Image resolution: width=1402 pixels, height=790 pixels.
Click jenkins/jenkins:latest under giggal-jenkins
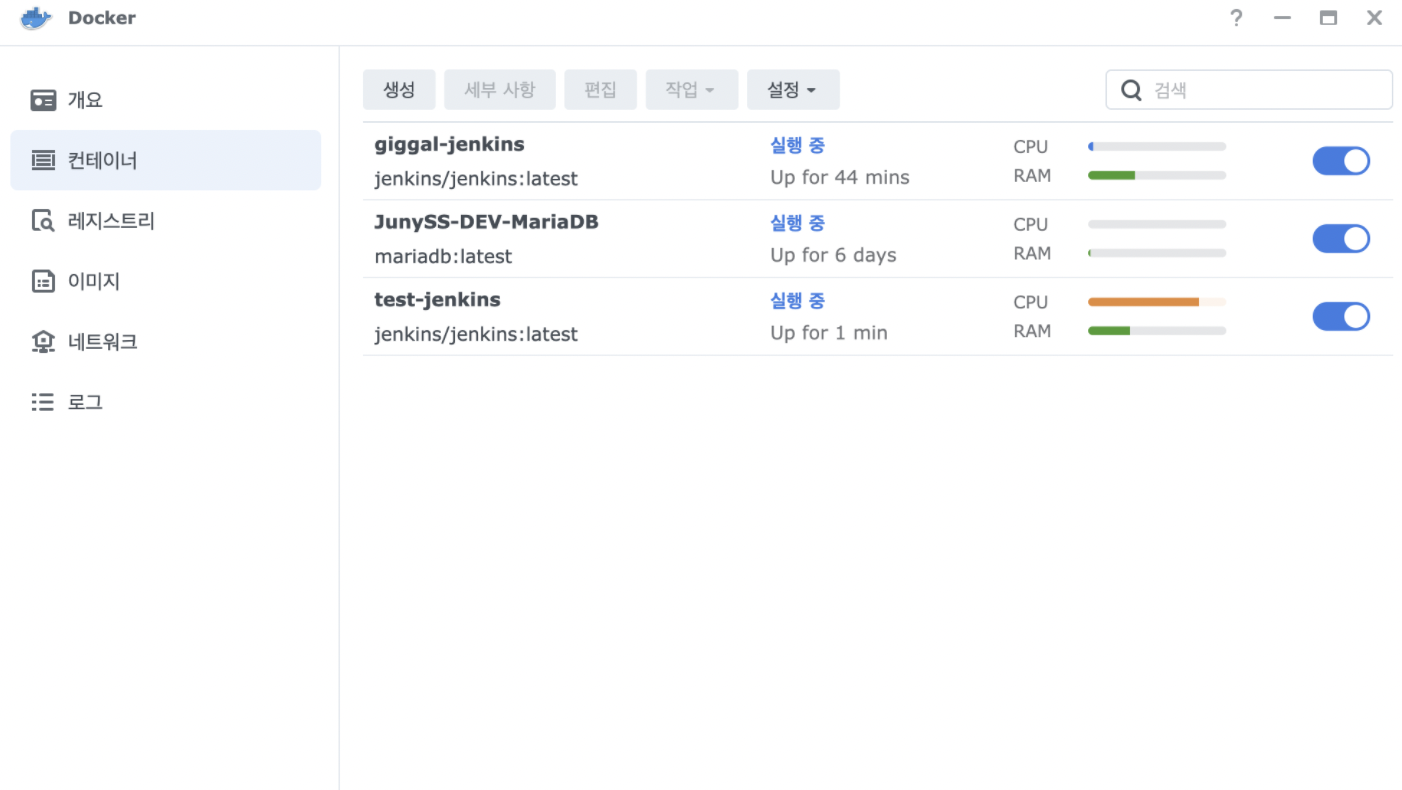point(476,179)
